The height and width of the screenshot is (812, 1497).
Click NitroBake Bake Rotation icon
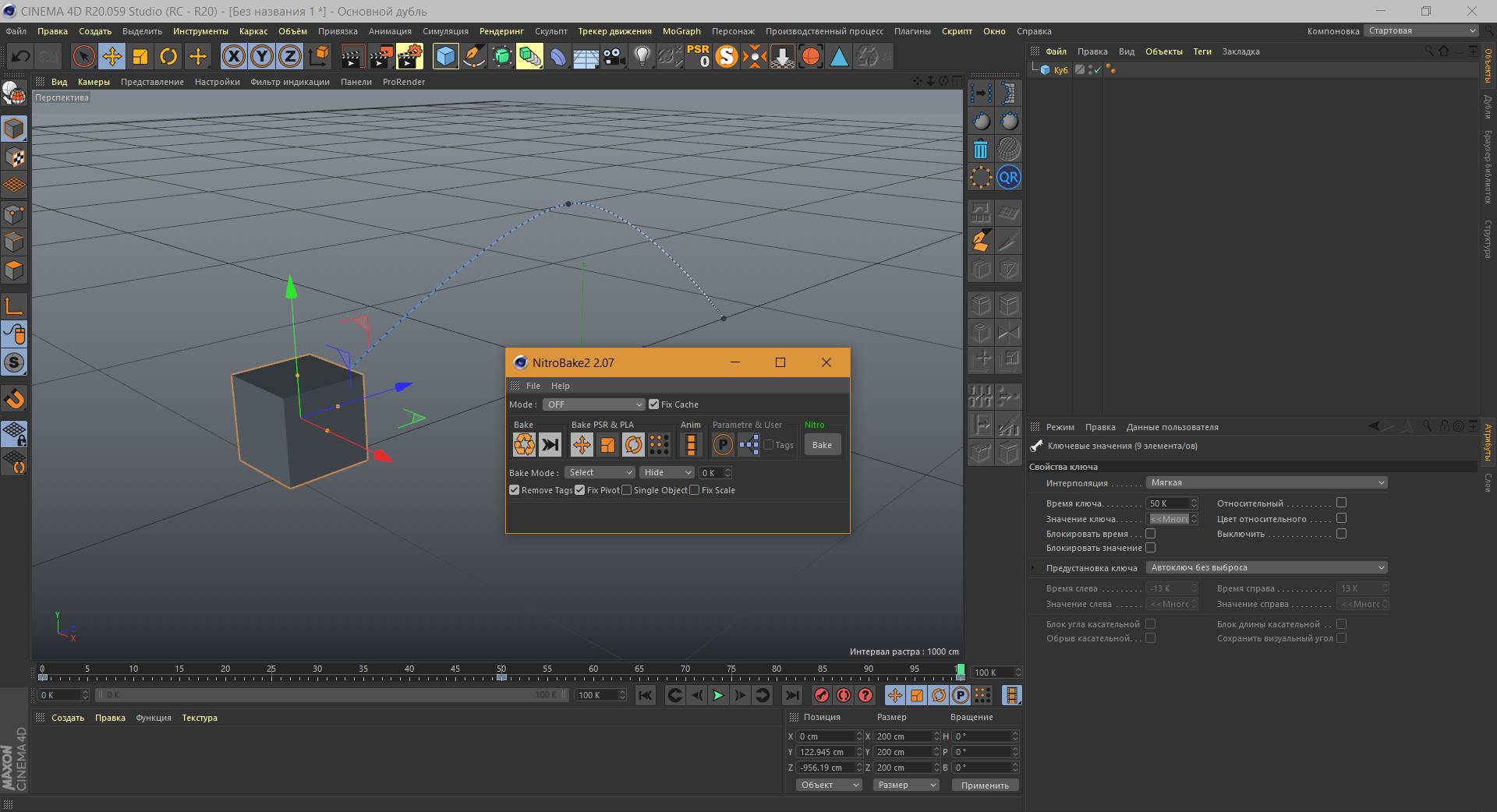coord(633,445)
